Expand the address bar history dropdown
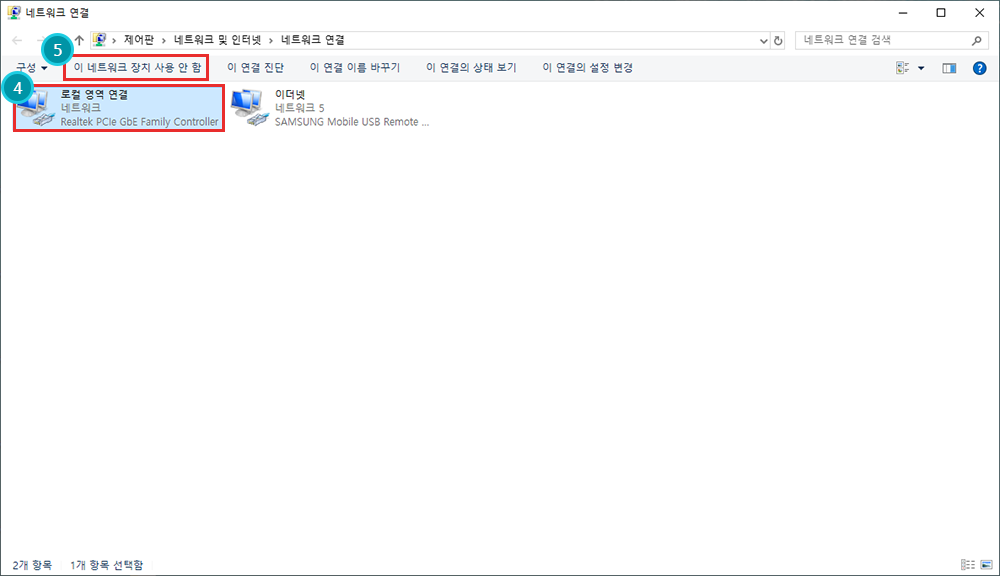Viewport: 1000px width, 576px height. point(763,40)
